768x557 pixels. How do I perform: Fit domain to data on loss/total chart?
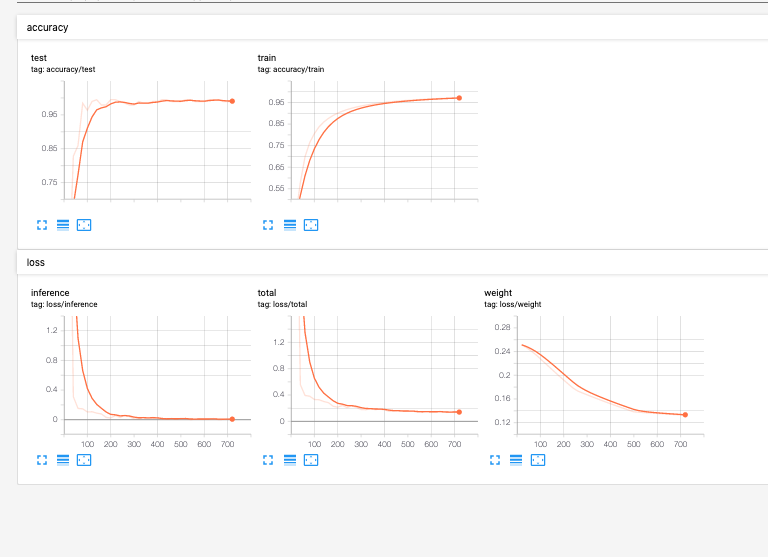pyautogui.click(x=311, y=460)
